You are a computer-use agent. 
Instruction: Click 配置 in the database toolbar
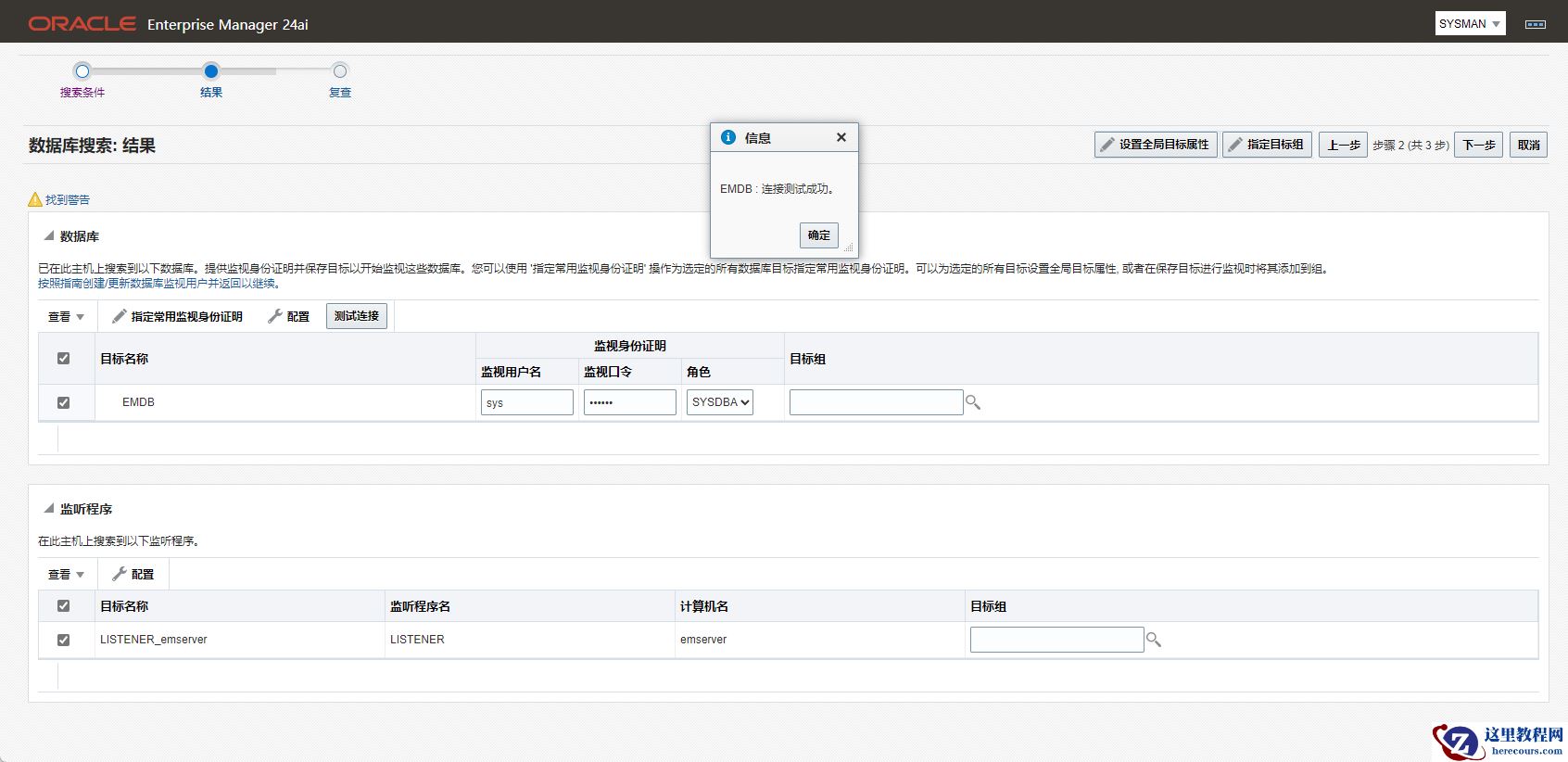pos(288,316)
